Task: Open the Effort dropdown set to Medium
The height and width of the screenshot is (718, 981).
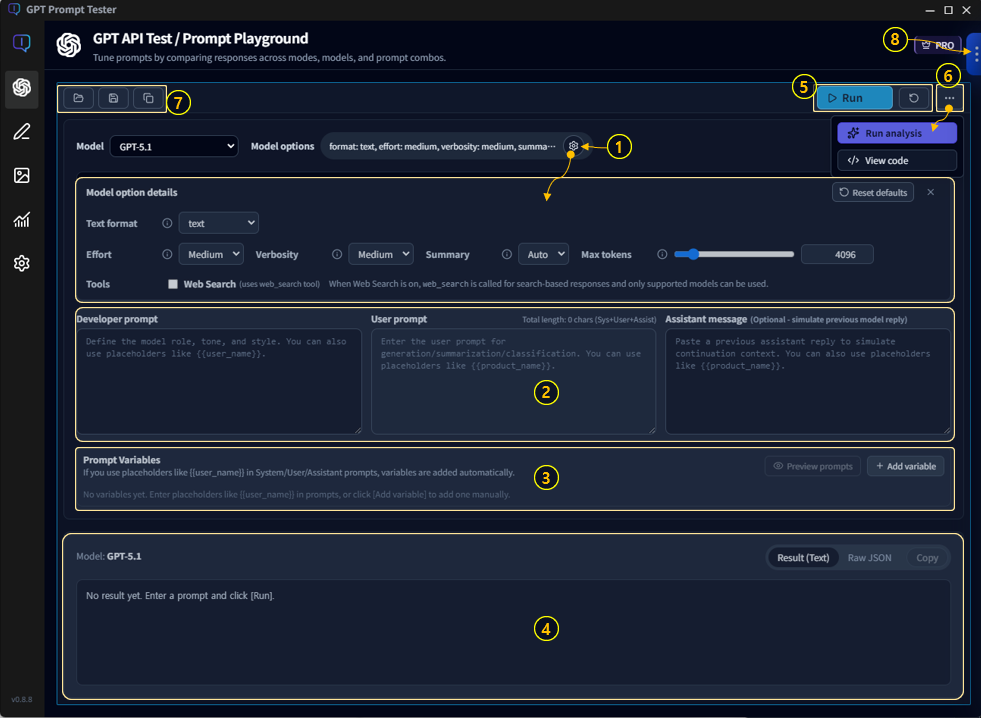Action: 211,254
